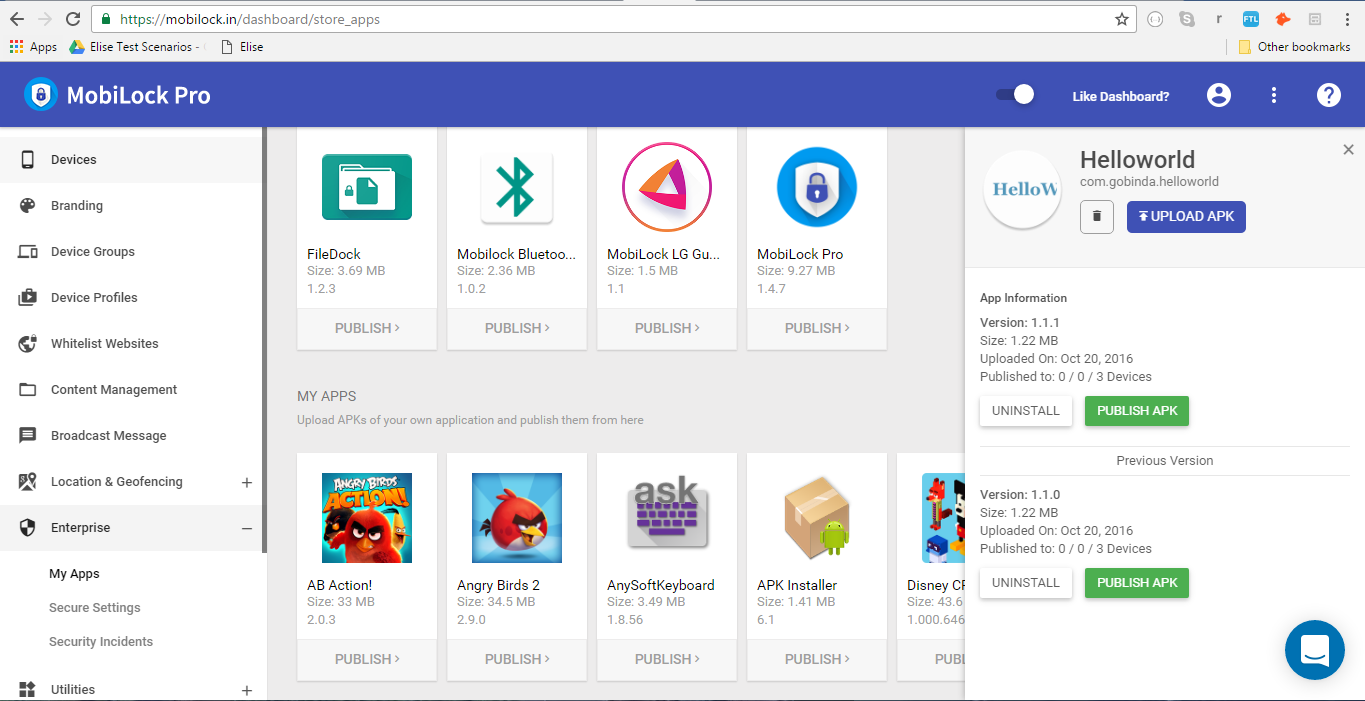Open Security Incidents under Enterprise
The width and height of the screenshot is (1365, 701).
[x=101, y=642]
